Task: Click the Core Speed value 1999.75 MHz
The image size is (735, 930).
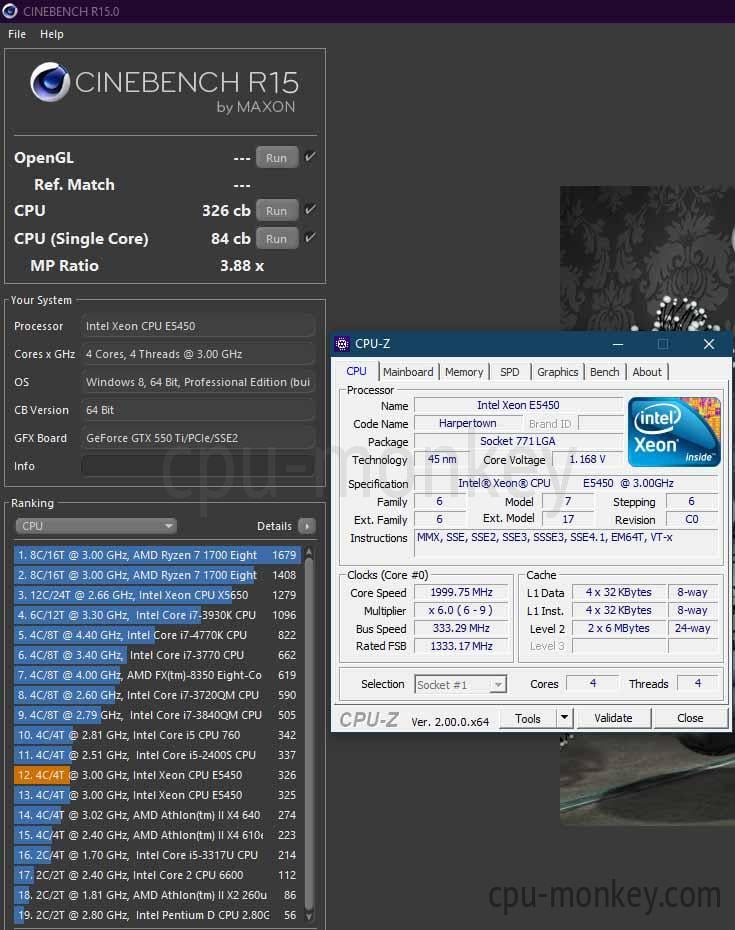Action: click(462, 593)
